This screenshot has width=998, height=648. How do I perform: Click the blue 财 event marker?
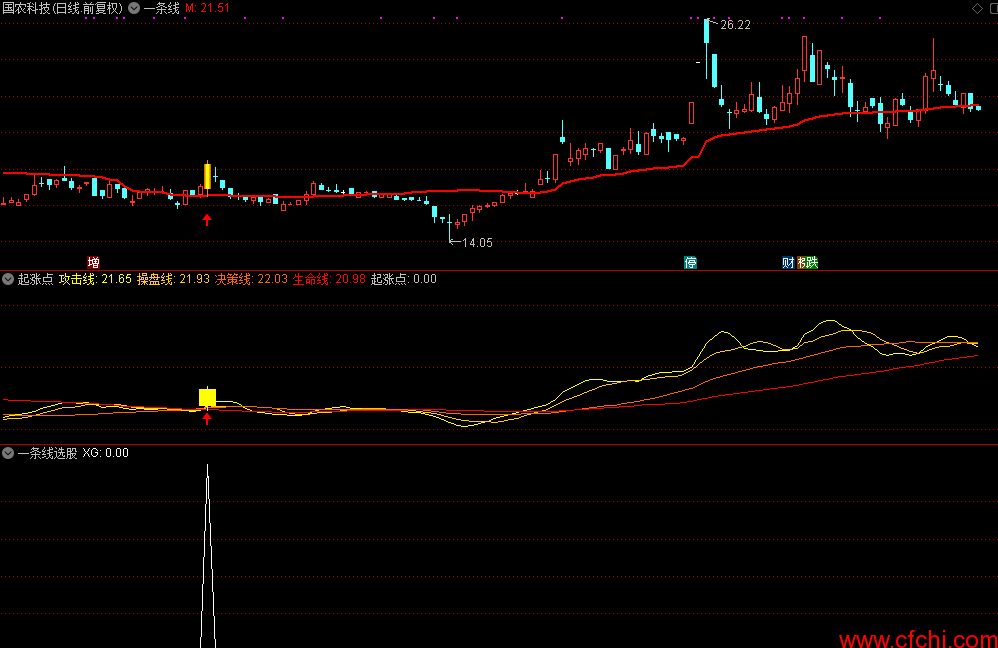click(x=788, y=262)
